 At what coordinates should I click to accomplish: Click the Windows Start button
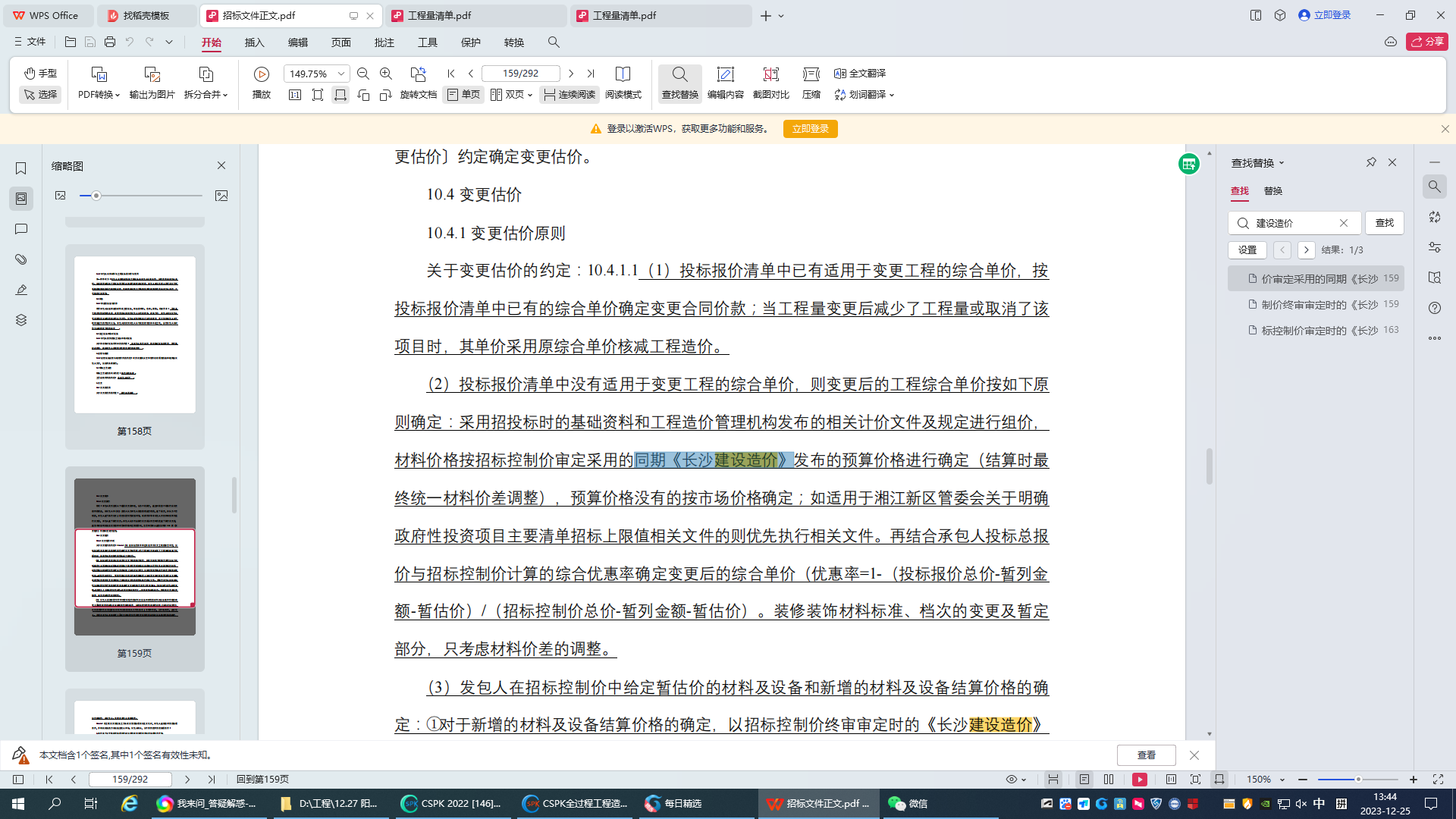point(18,804)
